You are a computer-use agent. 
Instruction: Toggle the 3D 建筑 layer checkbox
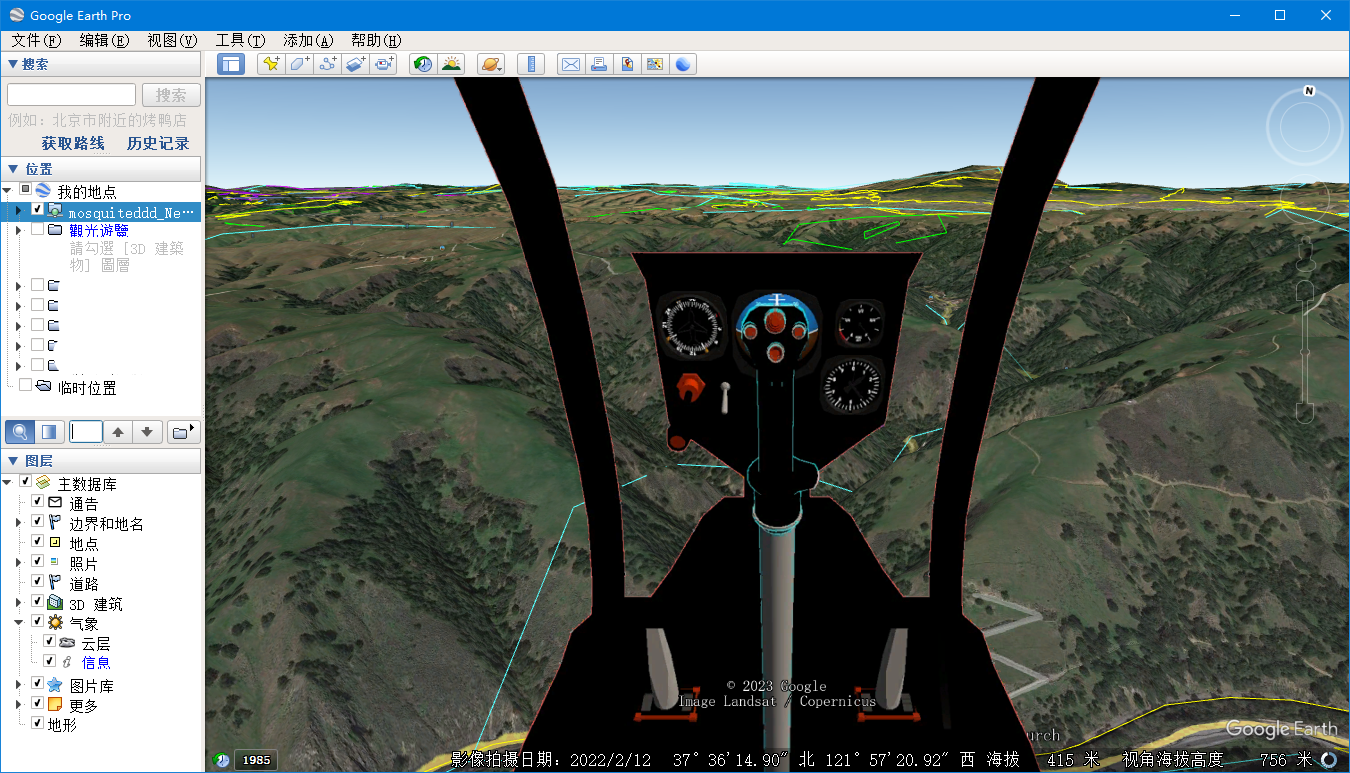click(x=38, y=602)
